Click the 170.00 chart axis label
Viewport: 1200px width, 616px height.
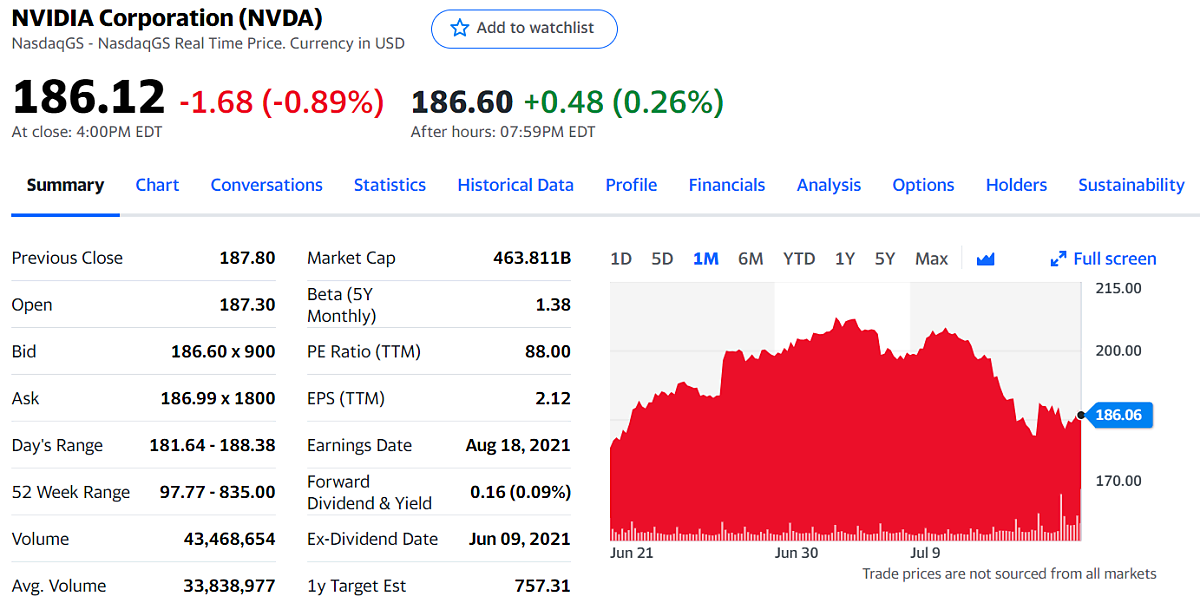(x=1118, y=481)
